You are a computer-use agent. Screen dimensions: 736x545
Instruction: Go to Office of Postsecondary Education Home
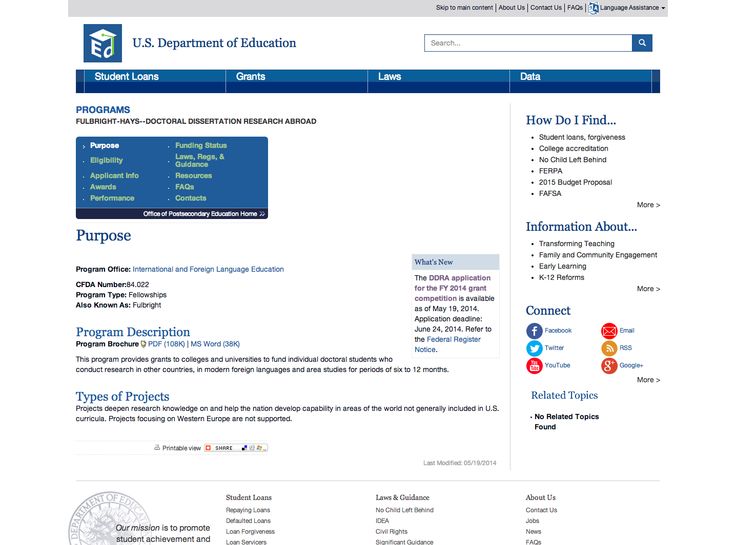204,214
